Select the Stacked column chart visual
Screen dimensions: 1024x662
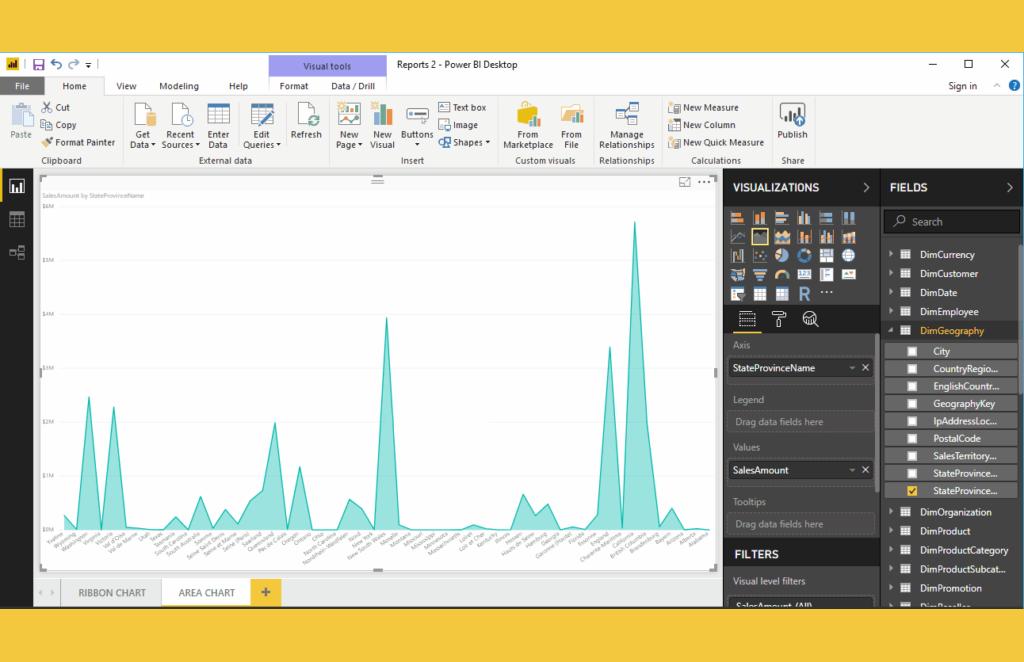[x=760, y=218]
